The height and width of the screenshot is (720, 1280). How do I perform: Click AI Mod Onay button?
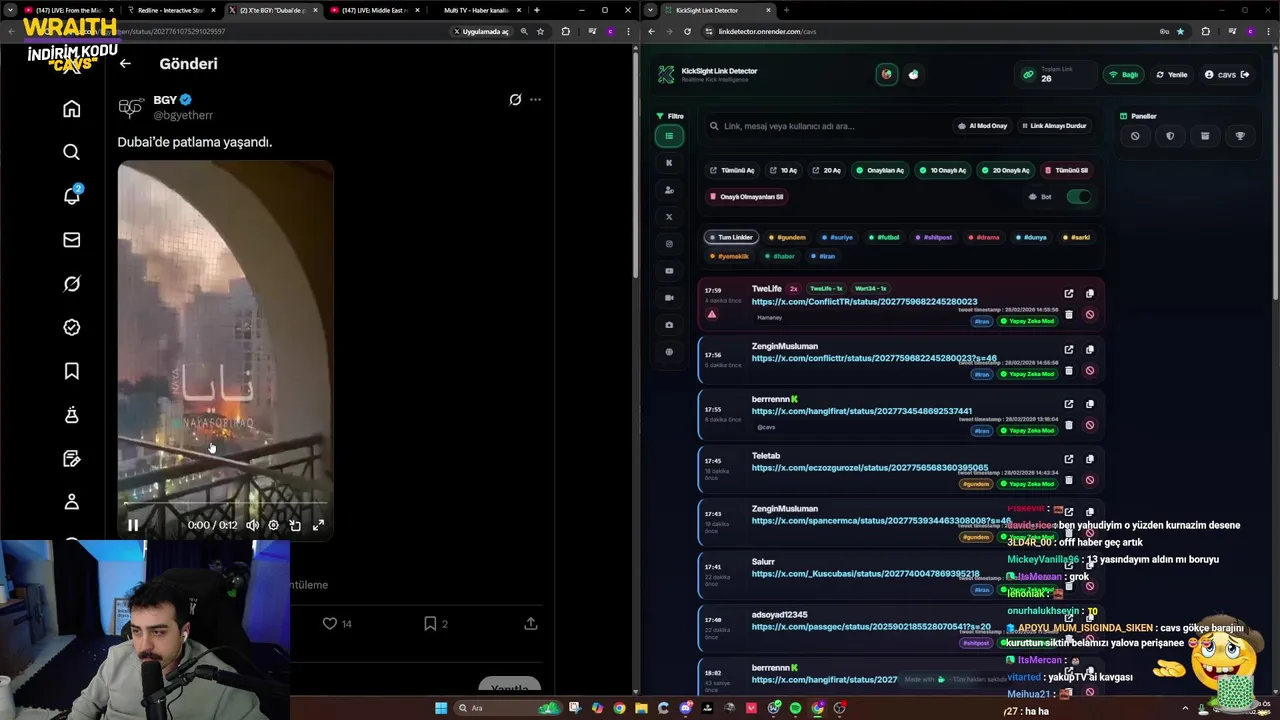[x=982, y=126]
